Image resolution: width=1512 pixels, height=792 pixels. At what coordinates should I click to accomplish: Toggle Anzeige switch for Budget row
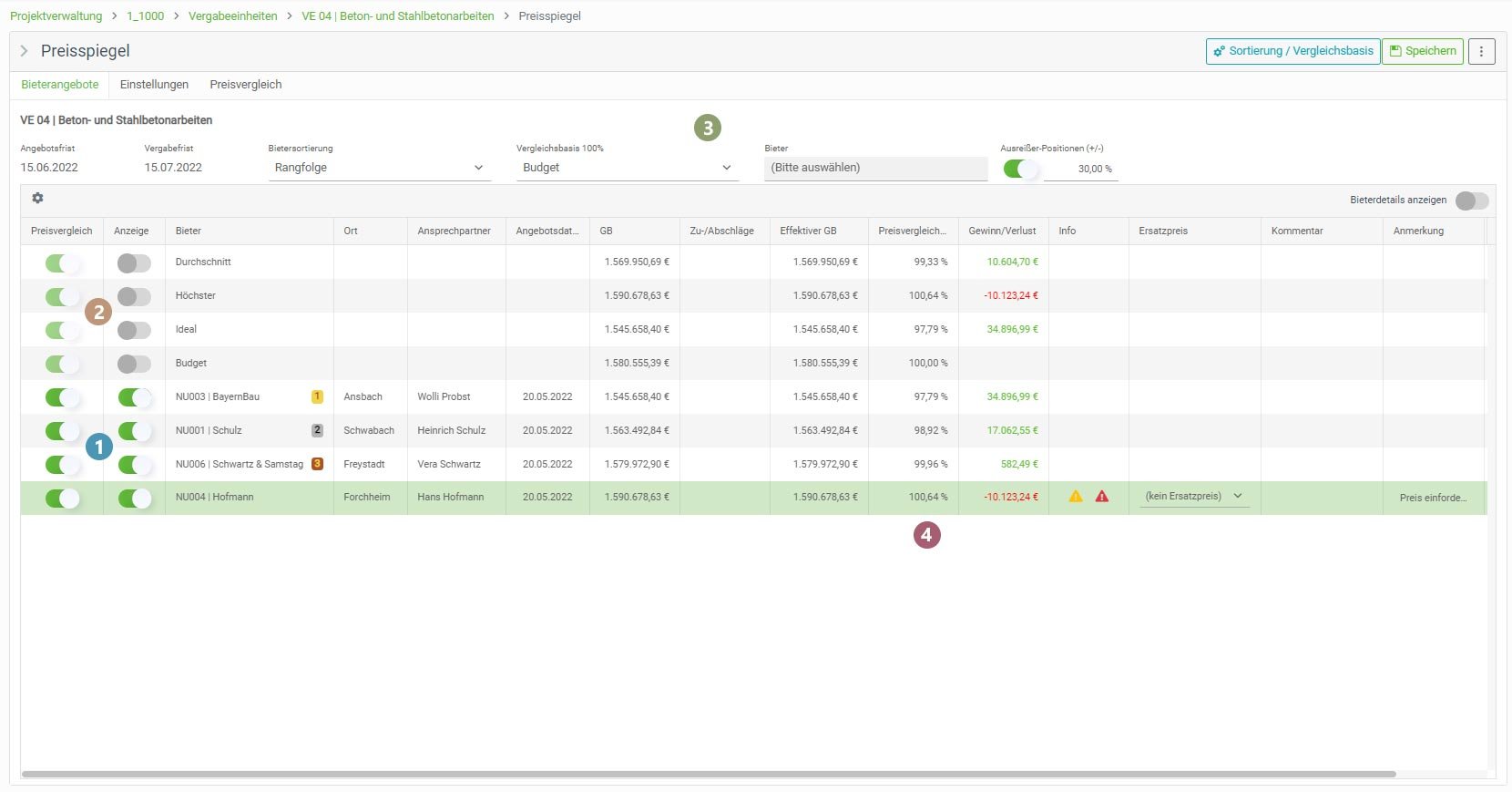point(134,364)
